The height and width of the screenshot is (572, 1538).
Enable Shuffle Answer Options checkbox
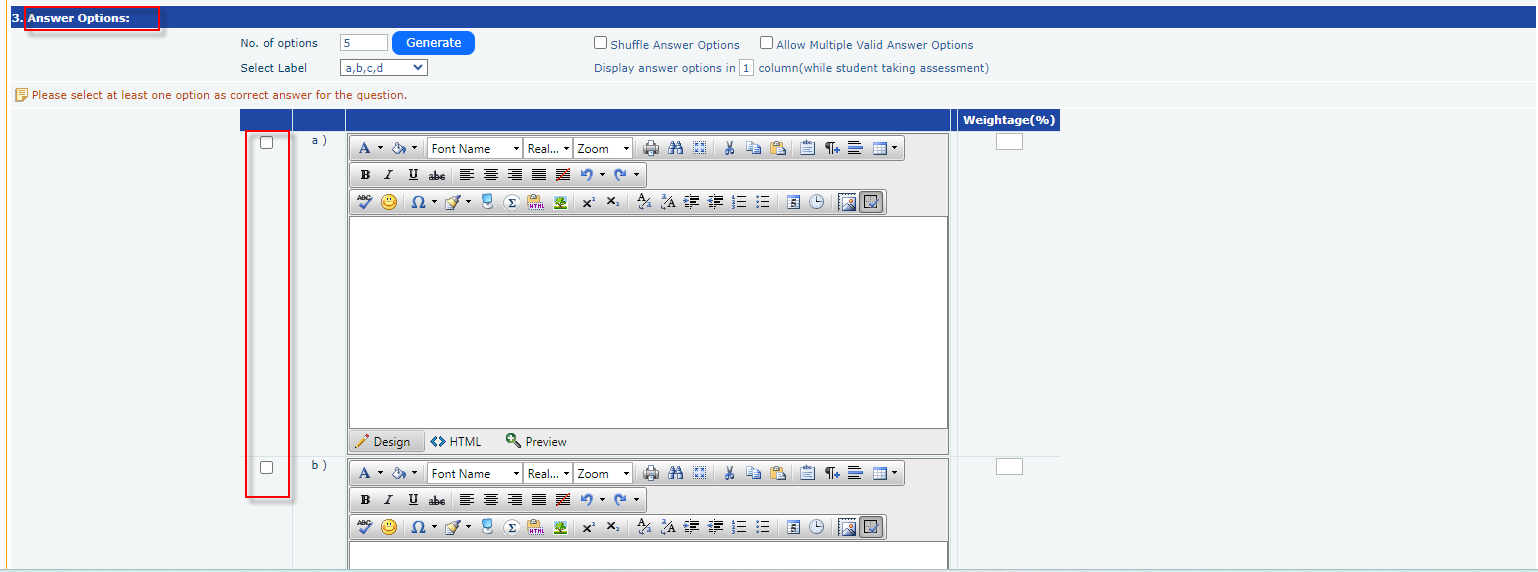(601, 43)
